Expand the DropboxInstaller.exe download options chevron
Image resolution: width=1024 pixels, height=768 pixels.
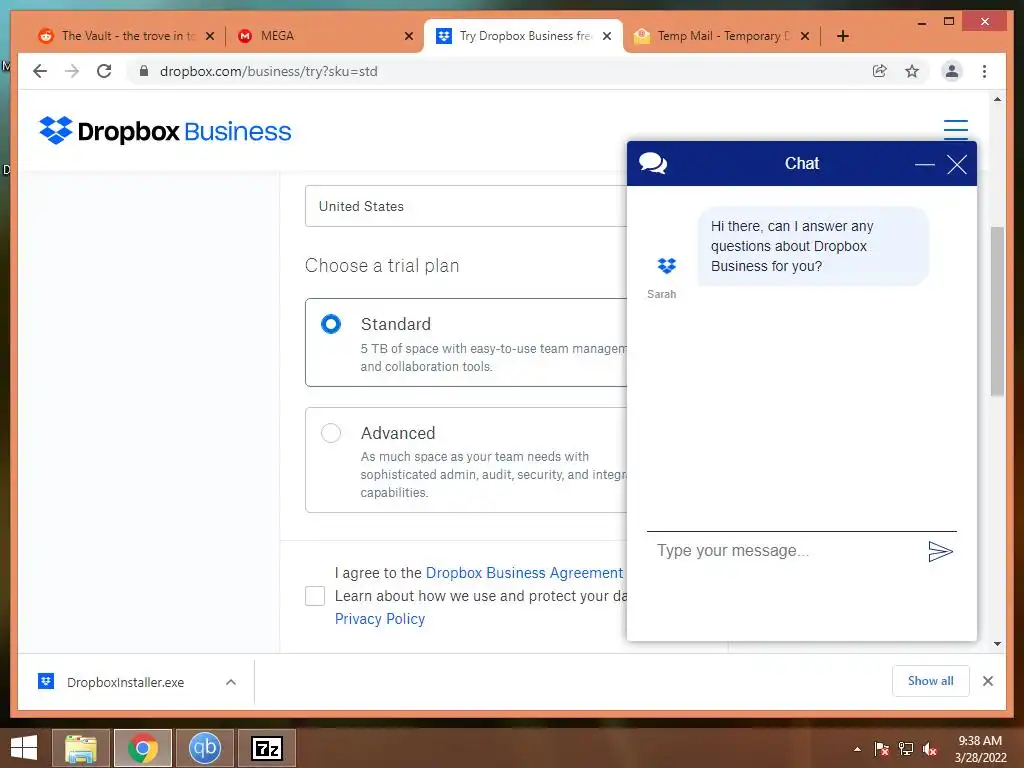tap(231, 682)
